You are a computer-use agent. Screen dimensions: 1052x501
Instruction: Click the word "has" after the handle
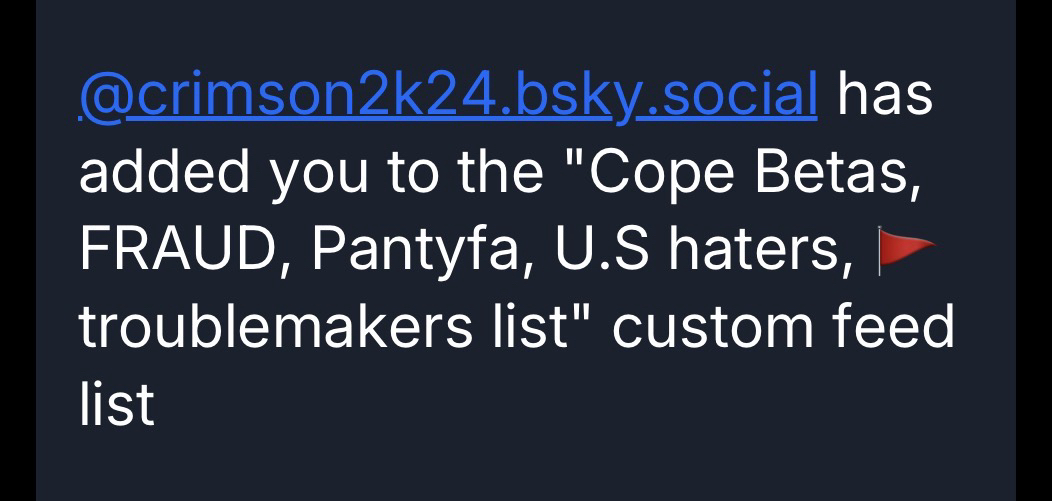[885, 94]
